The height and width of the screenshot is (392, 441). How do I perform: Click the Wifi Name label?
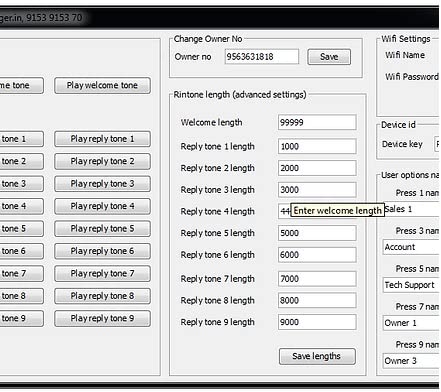click(405, 55)
